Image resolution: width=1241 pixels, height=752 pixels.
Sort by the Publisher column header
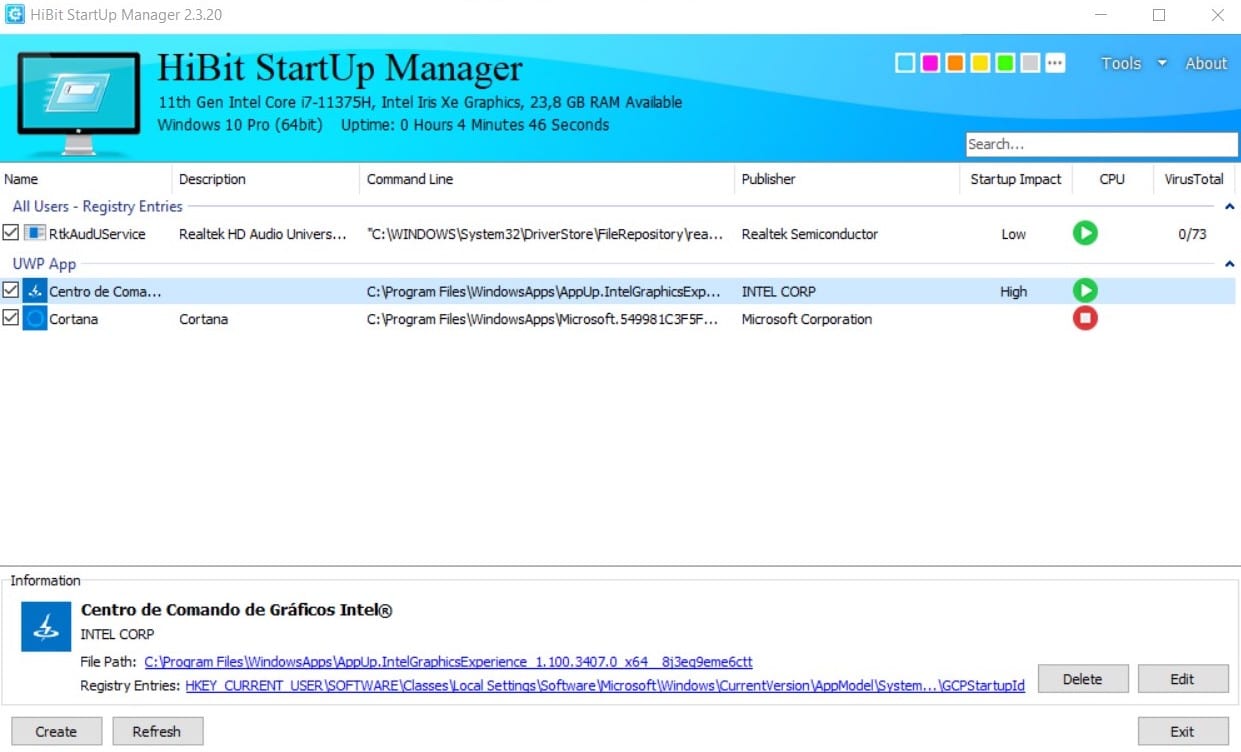click(846, 179)
